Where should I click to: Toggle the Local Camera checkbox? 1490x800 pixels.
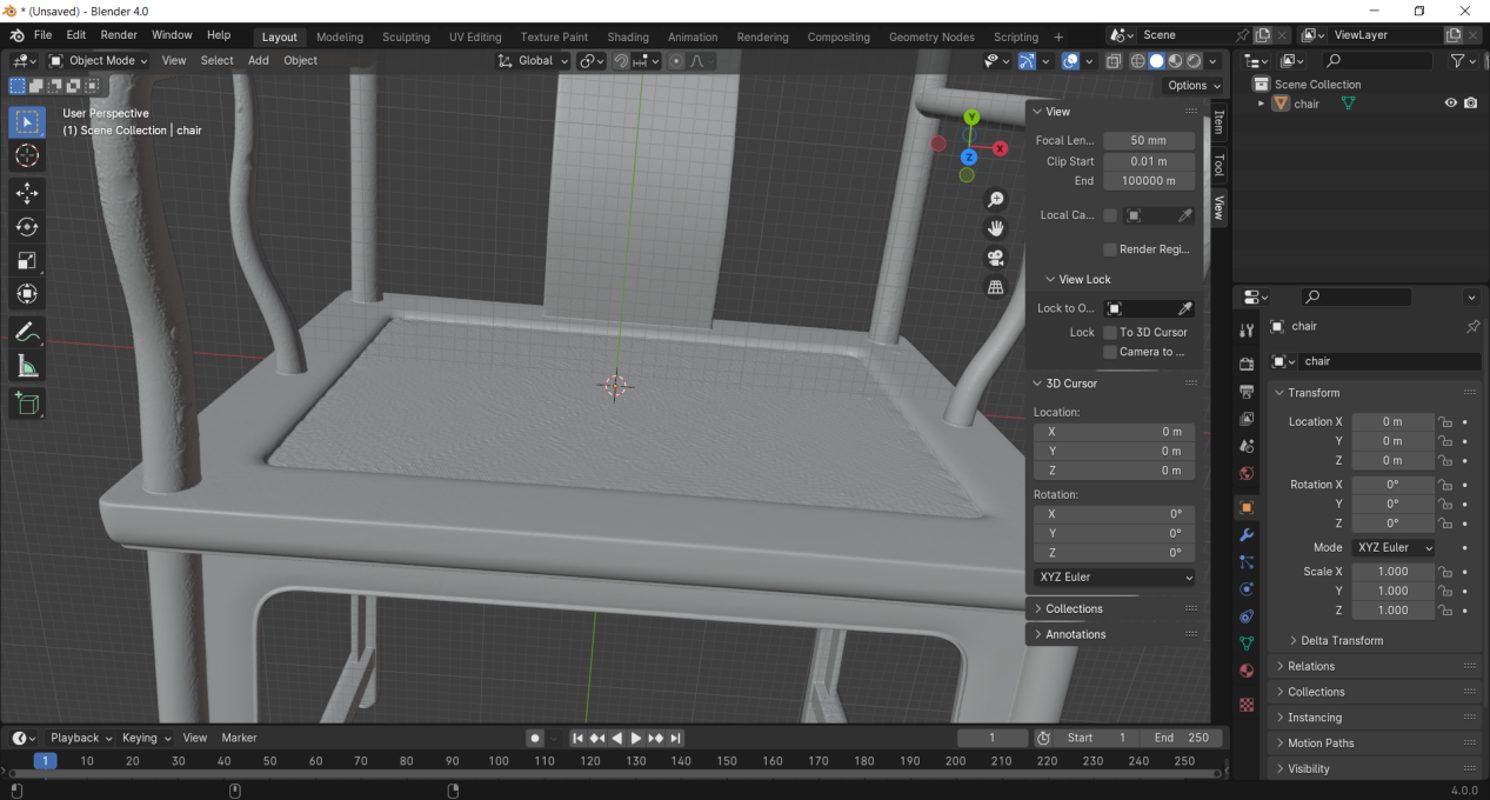(1109, 215)
